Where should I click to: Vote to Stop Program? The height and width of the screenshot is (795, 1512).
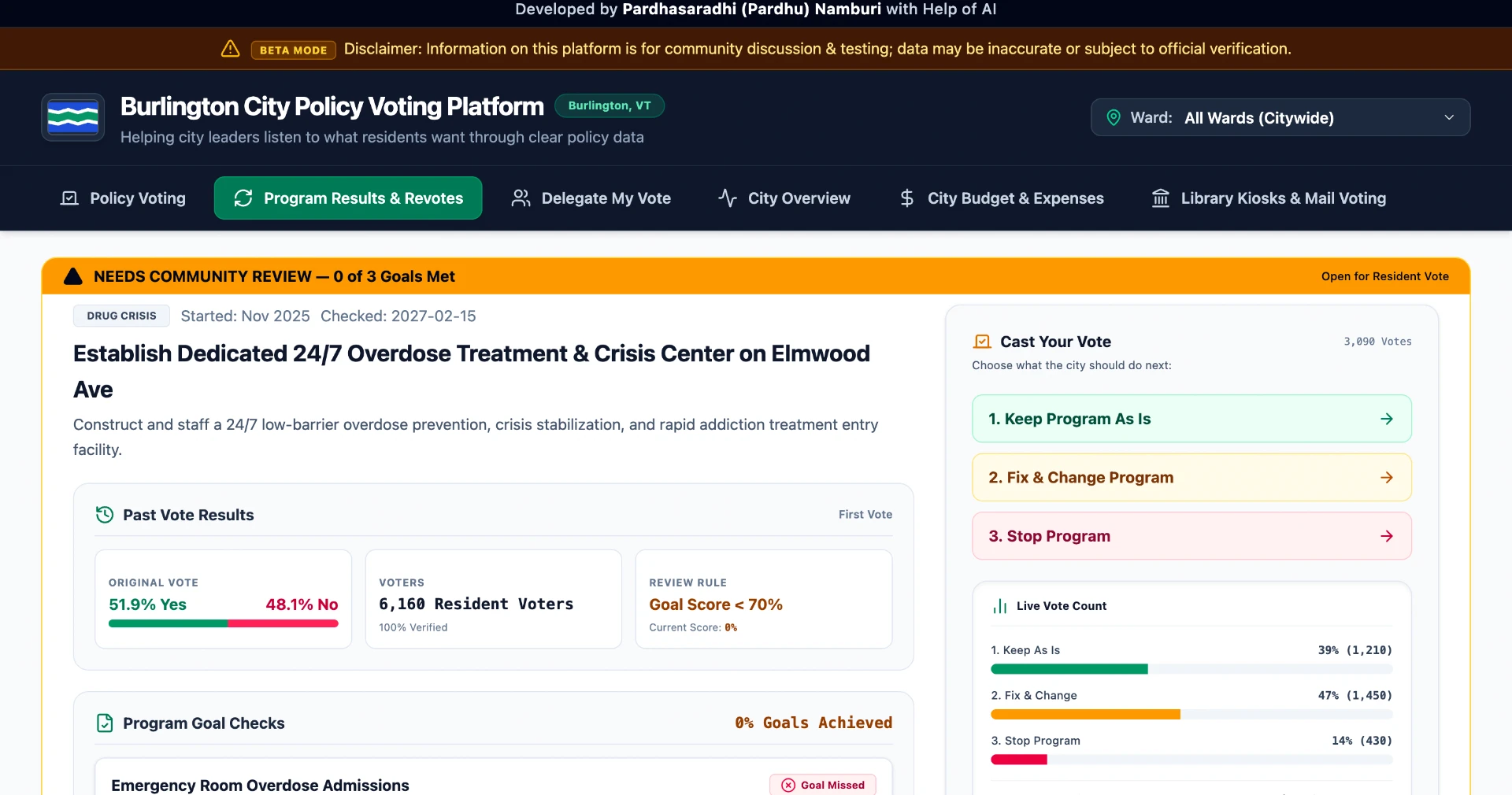click(1191, 536)
